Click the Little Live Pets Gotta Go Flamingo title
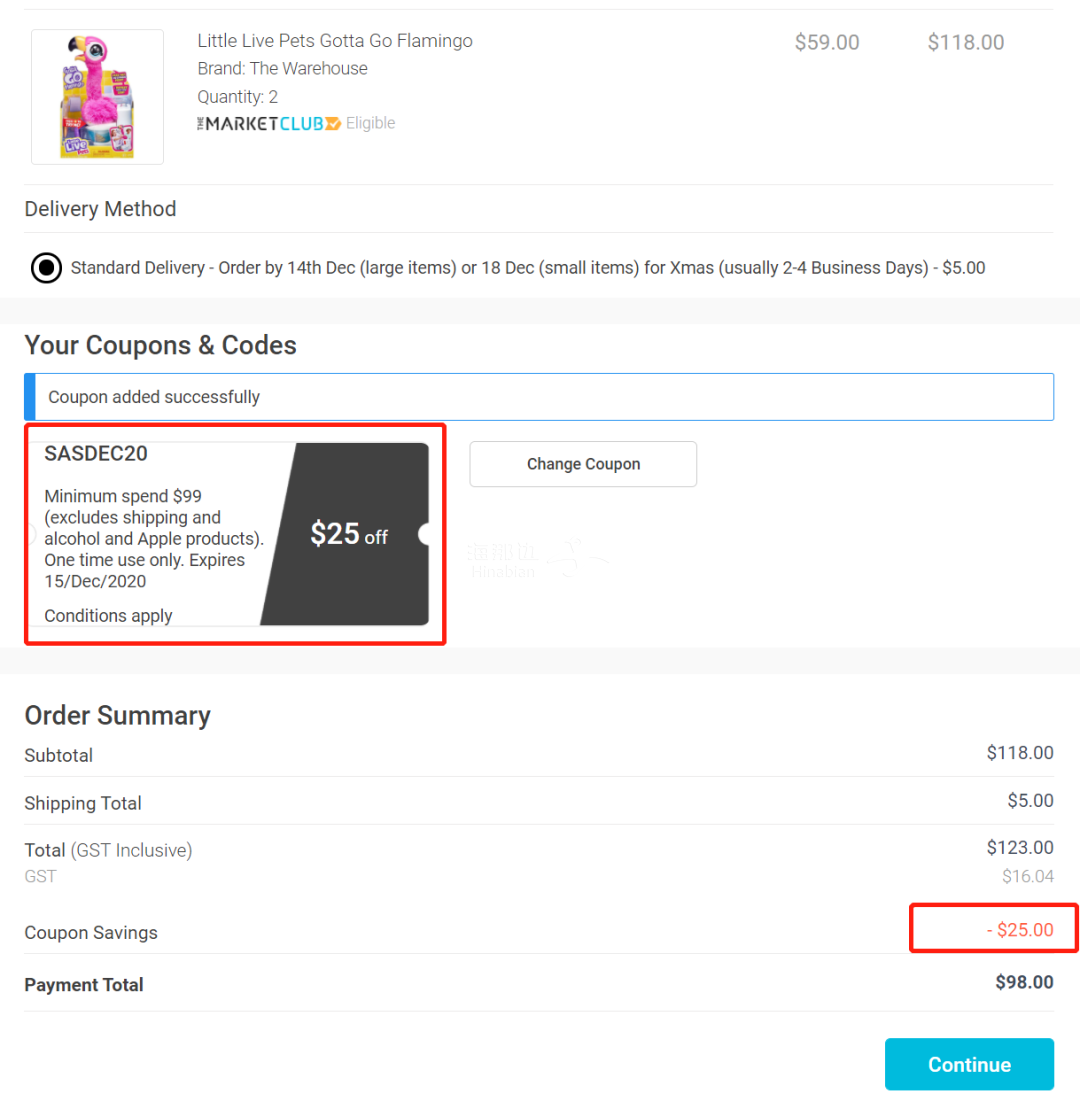1080x1117 pixels. coord(335,41)
